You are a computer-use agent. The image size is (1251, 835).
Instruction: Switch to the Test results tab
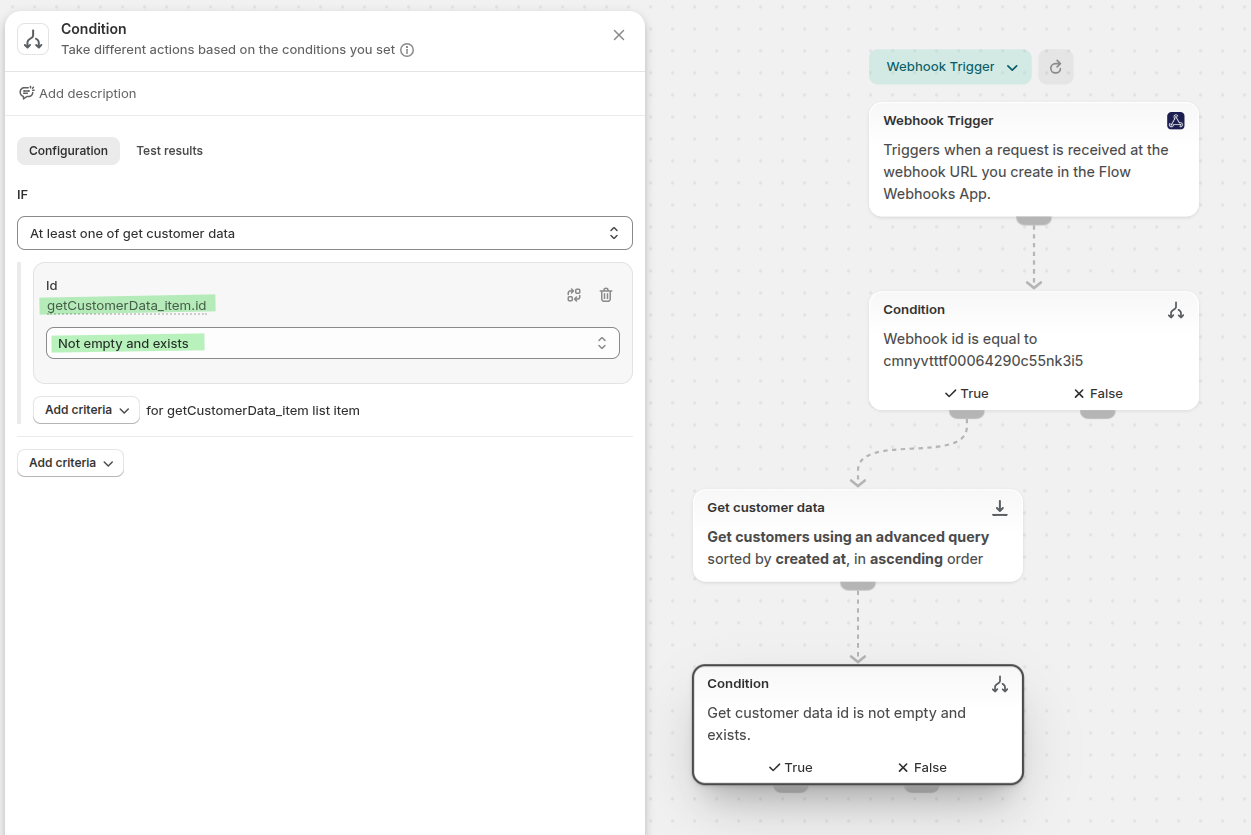(169, 151)
